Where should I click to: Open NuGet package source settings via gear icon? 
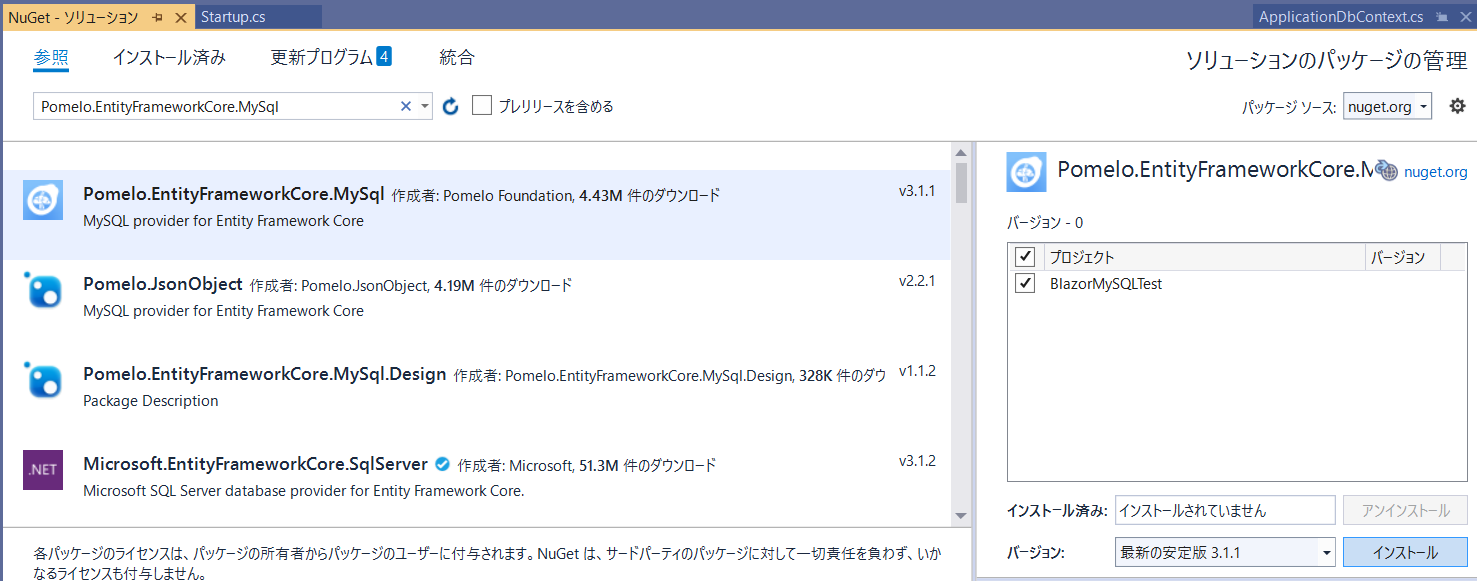[x=1458, y=105]
